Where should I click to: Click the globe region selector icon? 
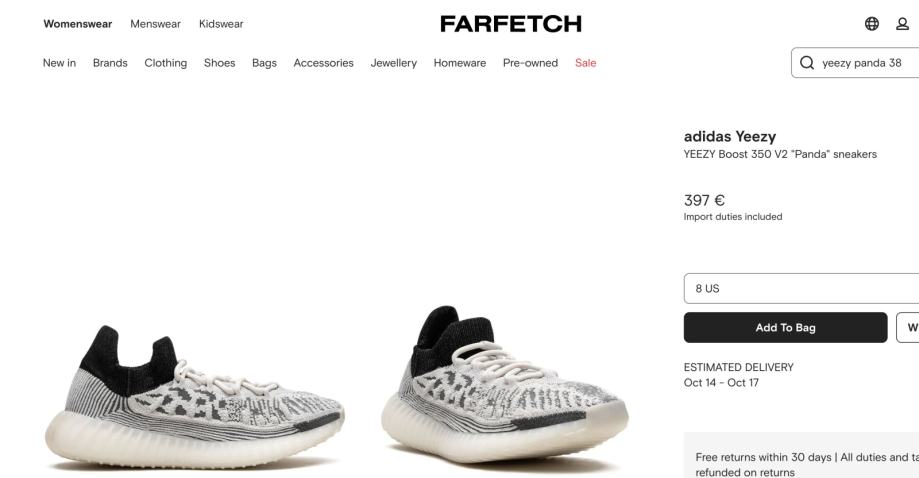872,23
